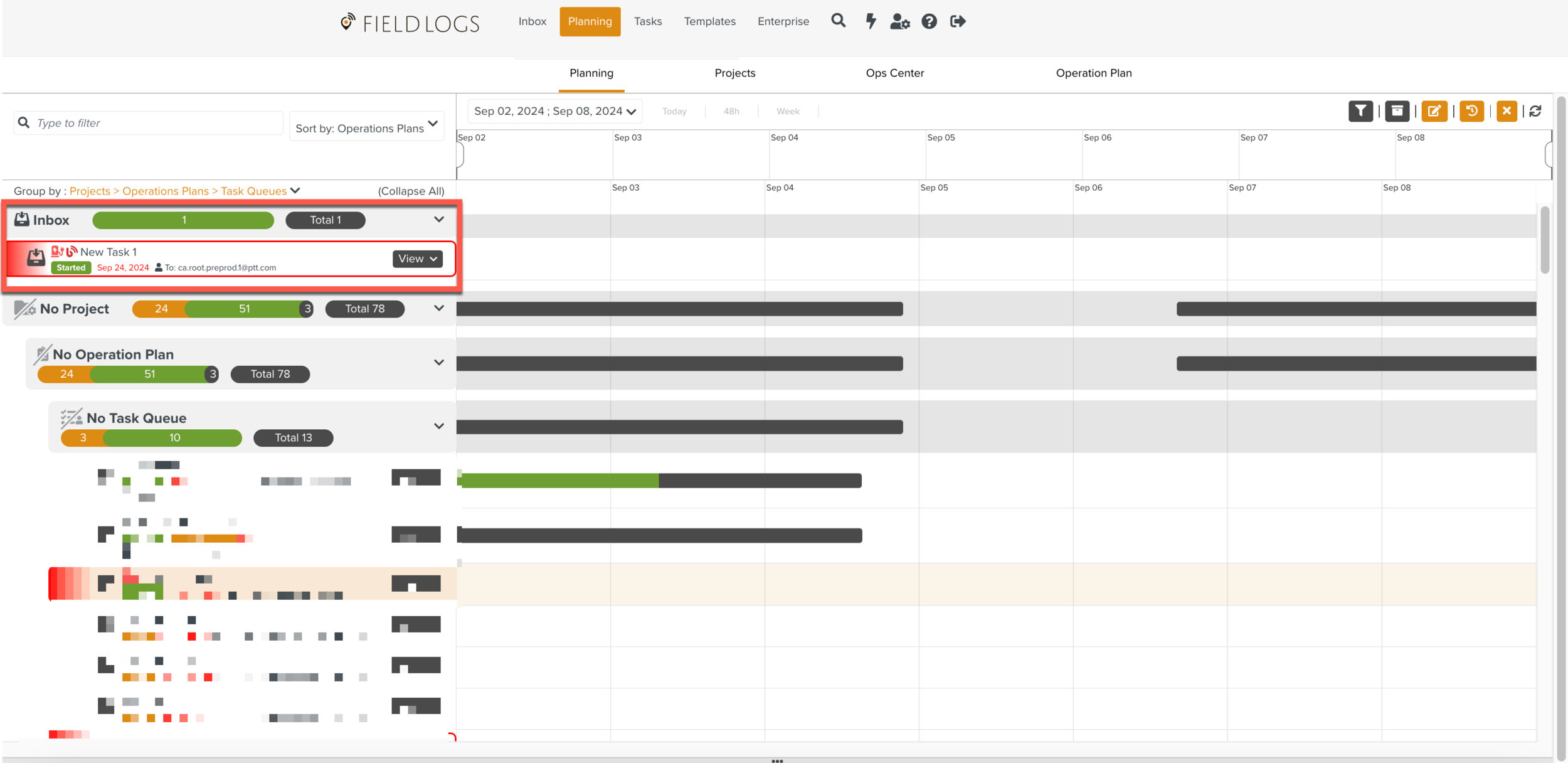Click the orange history clock icon
Viewport: 1568px width, 763px height.
1471,111
